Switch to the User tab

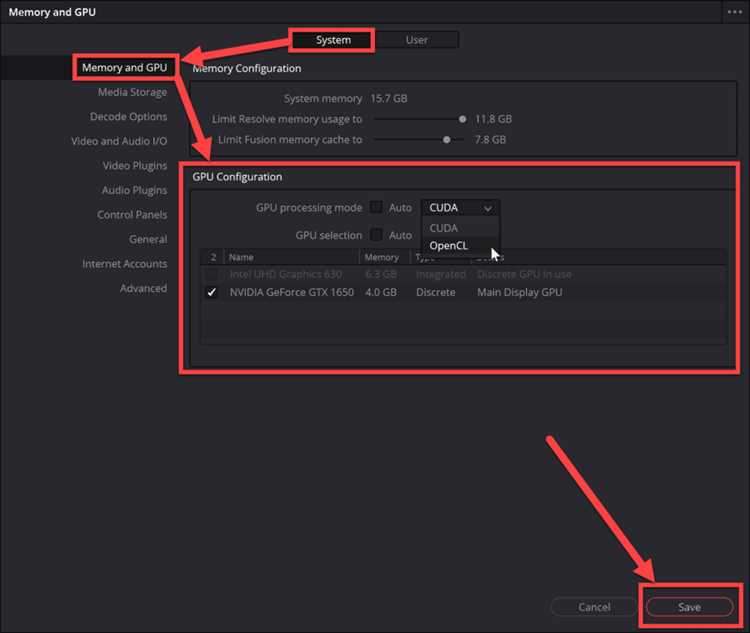(417, 40)
